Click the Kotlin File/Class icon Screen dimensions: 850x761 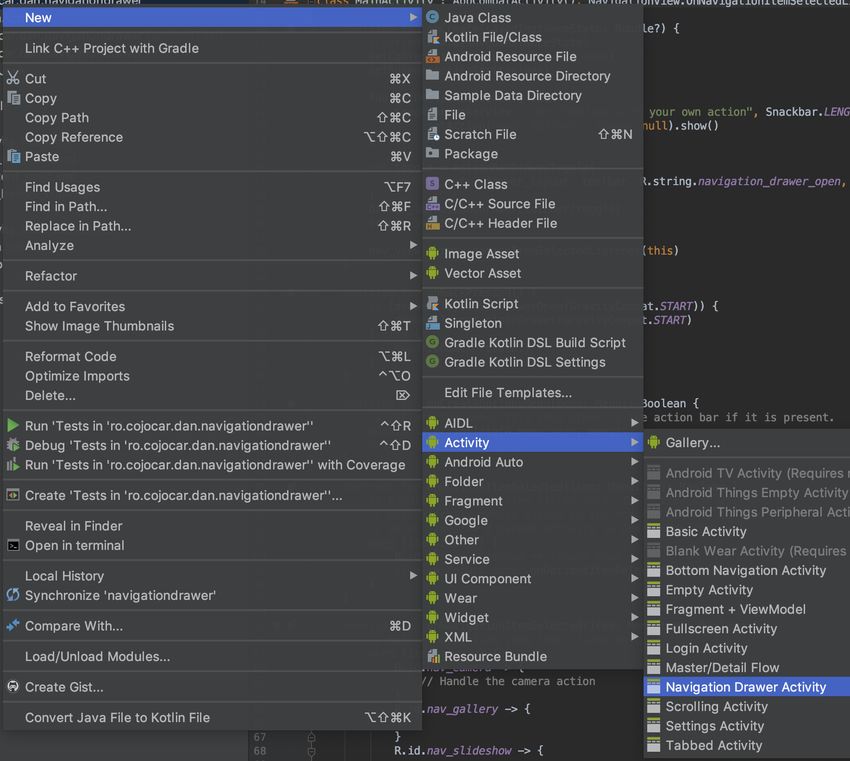(x=432, y=37)
